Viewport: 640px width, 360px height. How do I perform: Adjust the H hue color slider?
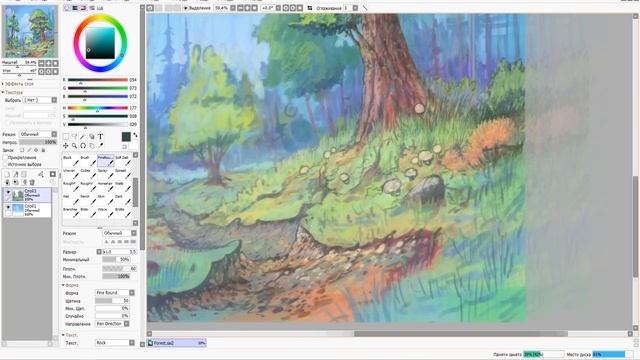(x=98, y=108)
